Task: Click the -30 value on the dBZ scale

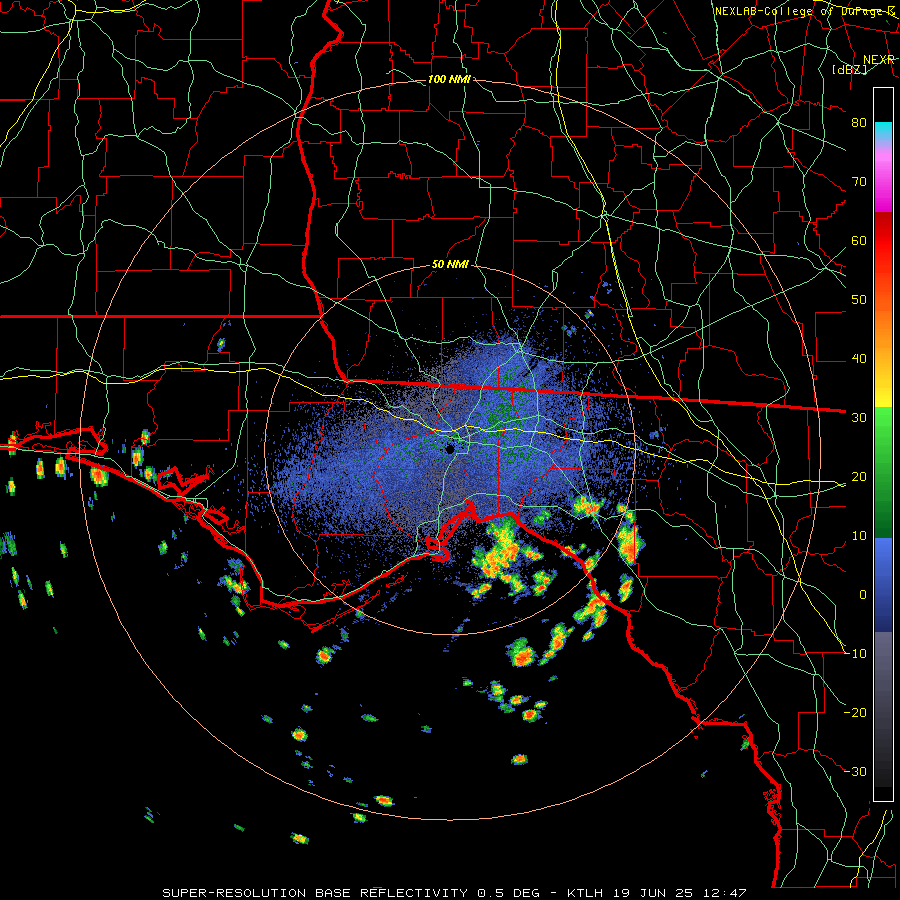Action: click(x=855, y=771)
